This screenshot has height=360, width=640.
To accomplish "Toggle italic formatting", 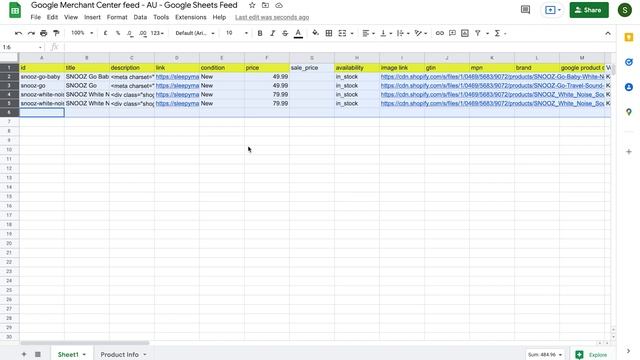I will (x=272, y=33).
